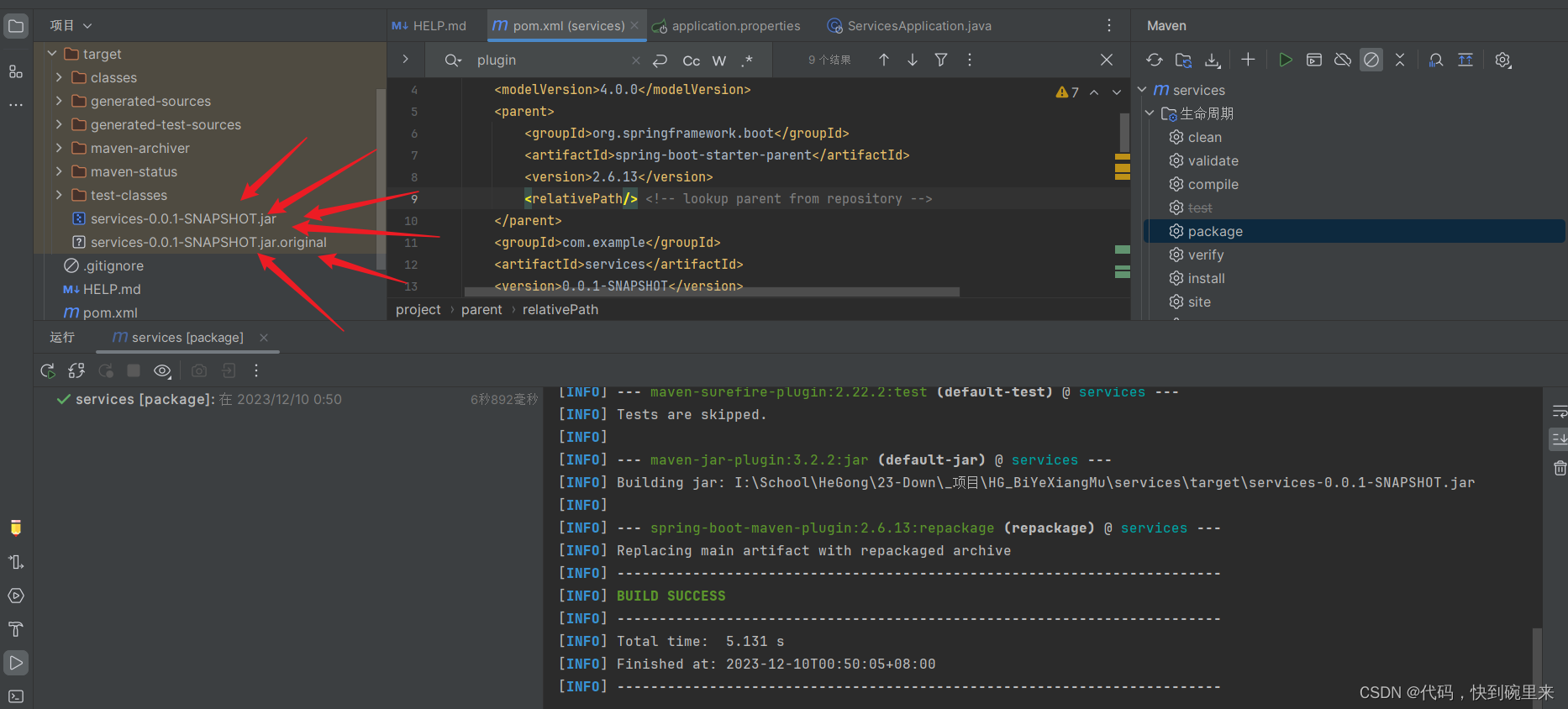The height and width of the screenshot is (709, 1568).
Task: Select the install lifecycle goal in Maven
Action: (x=1206, y=278)
